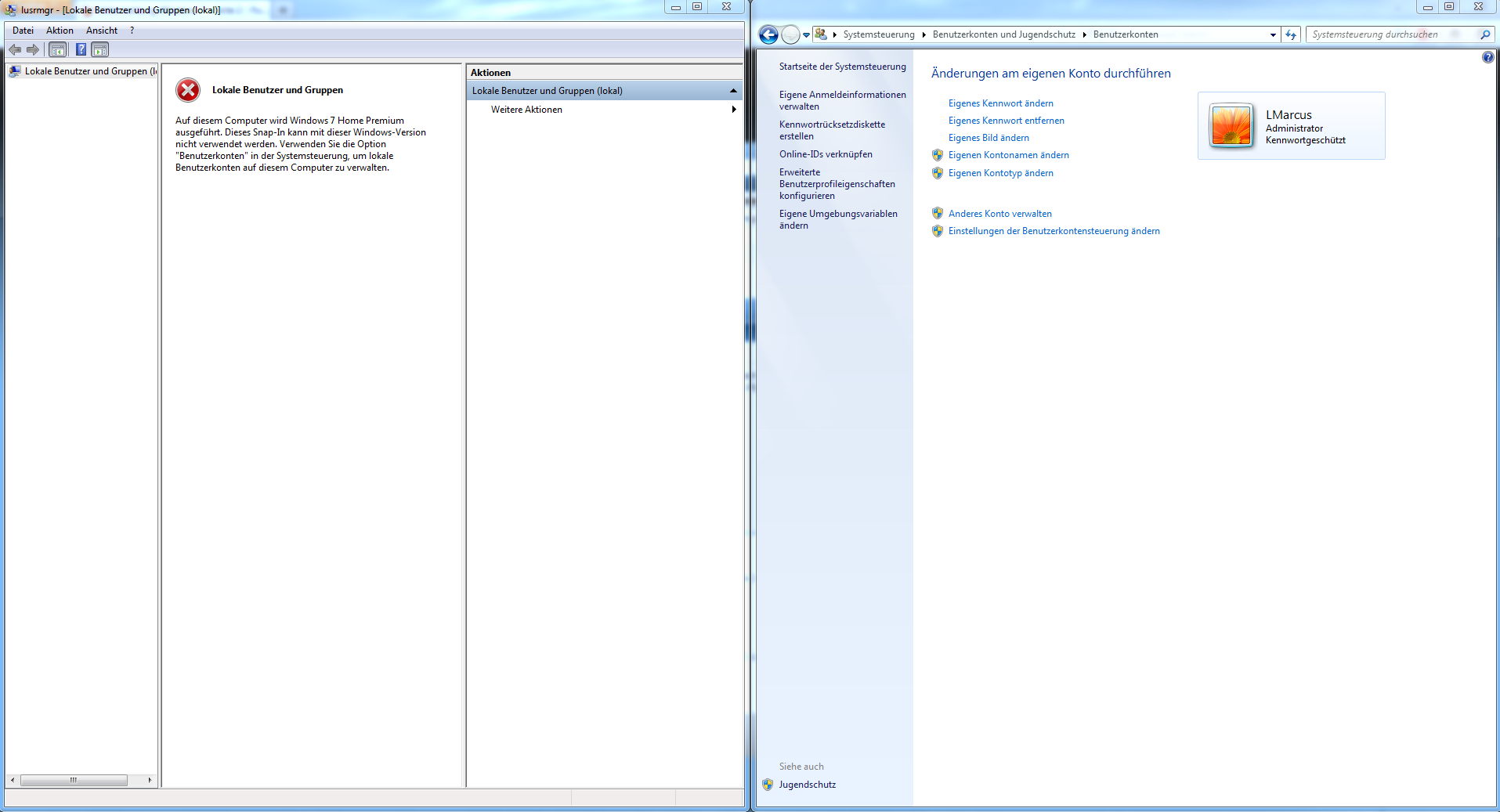Viewport: 1500px width, 812px height.
Task: Open the recent pages dropdown next to forward arrow
Action: click(x=806, y=35)
